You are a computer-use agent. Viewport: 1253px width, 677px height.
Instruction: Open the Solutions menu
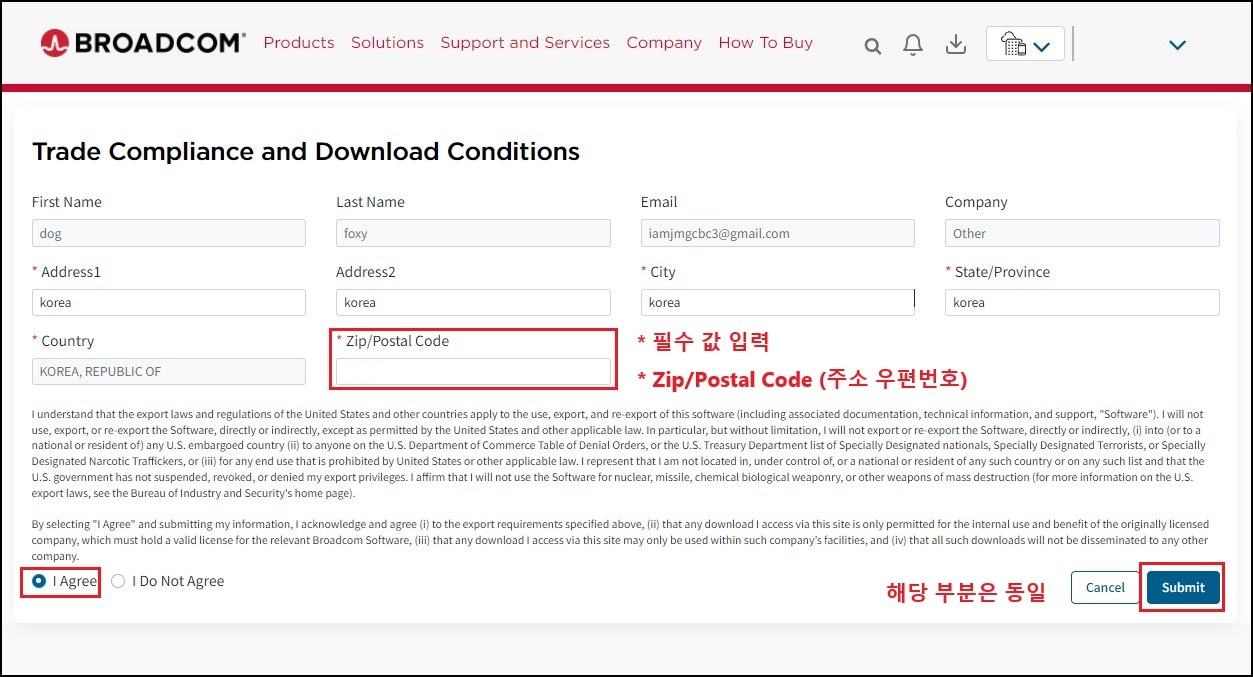tap(387, 43)
